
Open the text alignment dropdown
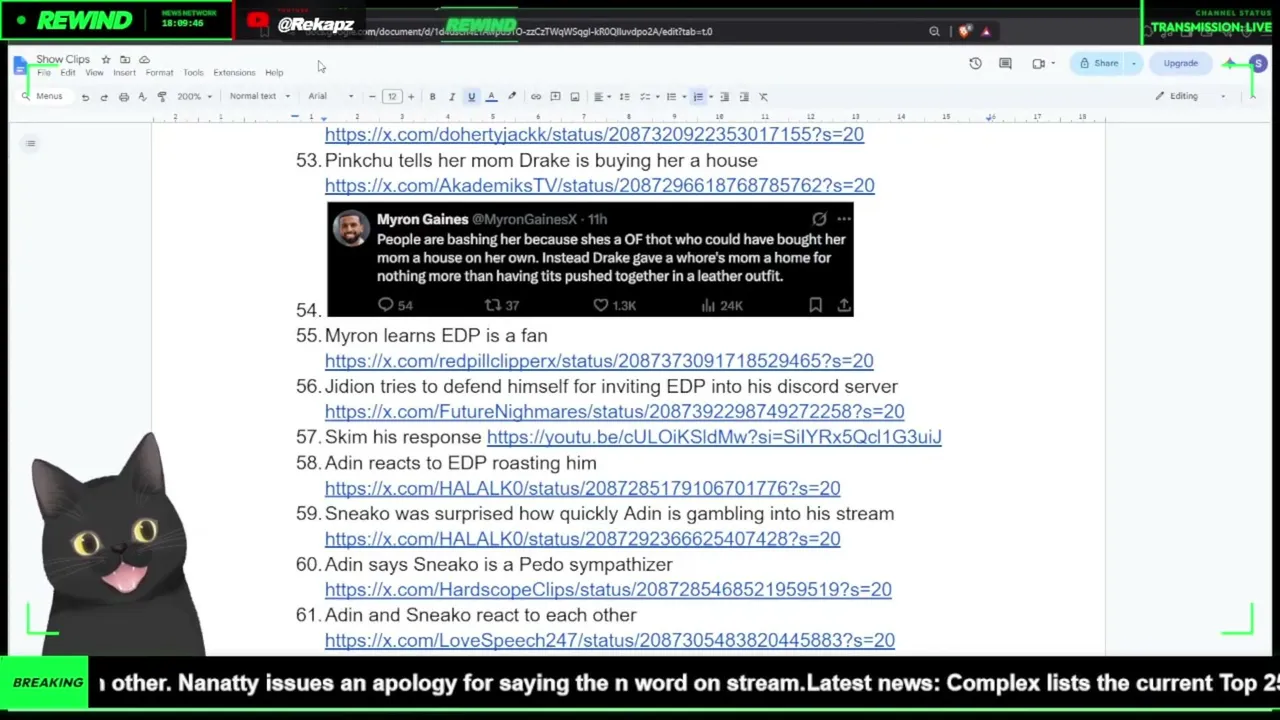(x=601, y=97)
